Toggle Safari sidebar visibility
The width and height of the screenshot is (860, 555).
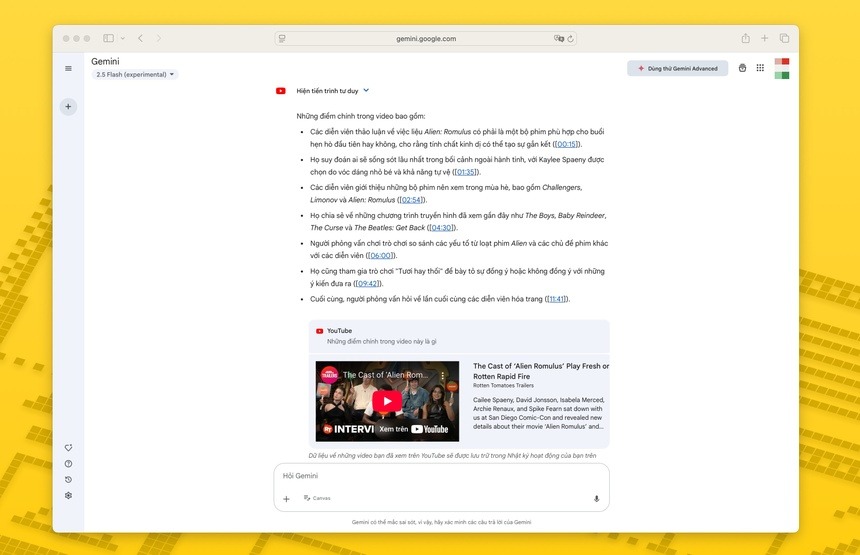pyautogui.click(x=108, y=38)
